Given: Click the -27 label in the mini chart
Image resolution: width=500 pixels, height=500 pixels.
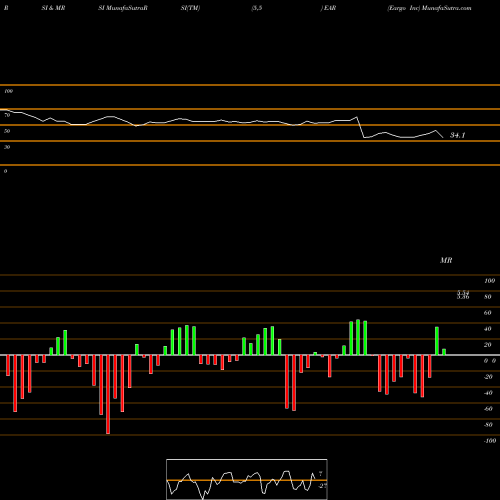Looking at the screenshot, I should click(x=322, y=486).
